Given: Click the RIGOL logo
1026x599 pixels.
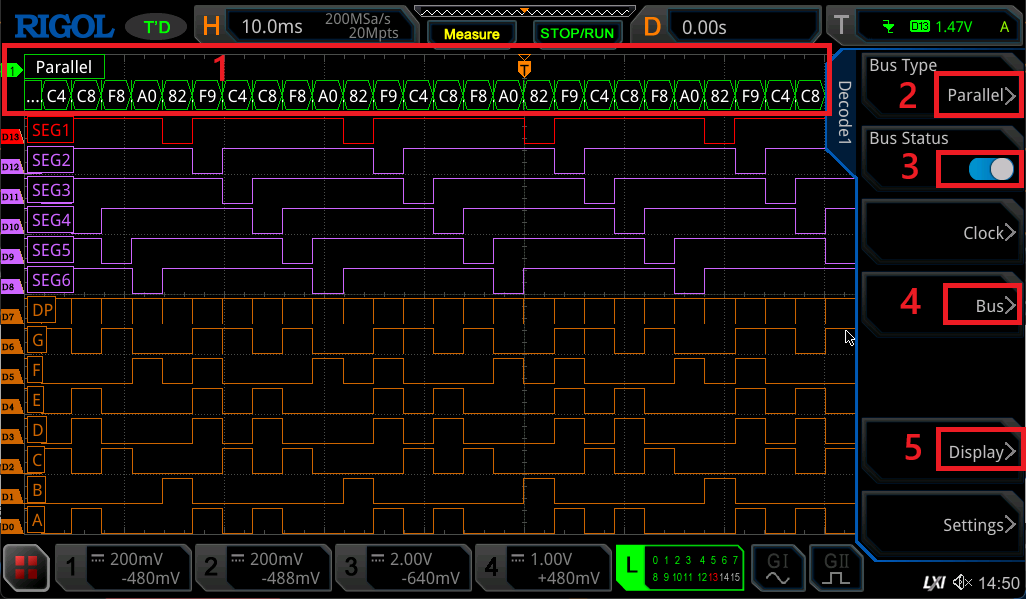Looking at the screenshot, I should 62,26.
